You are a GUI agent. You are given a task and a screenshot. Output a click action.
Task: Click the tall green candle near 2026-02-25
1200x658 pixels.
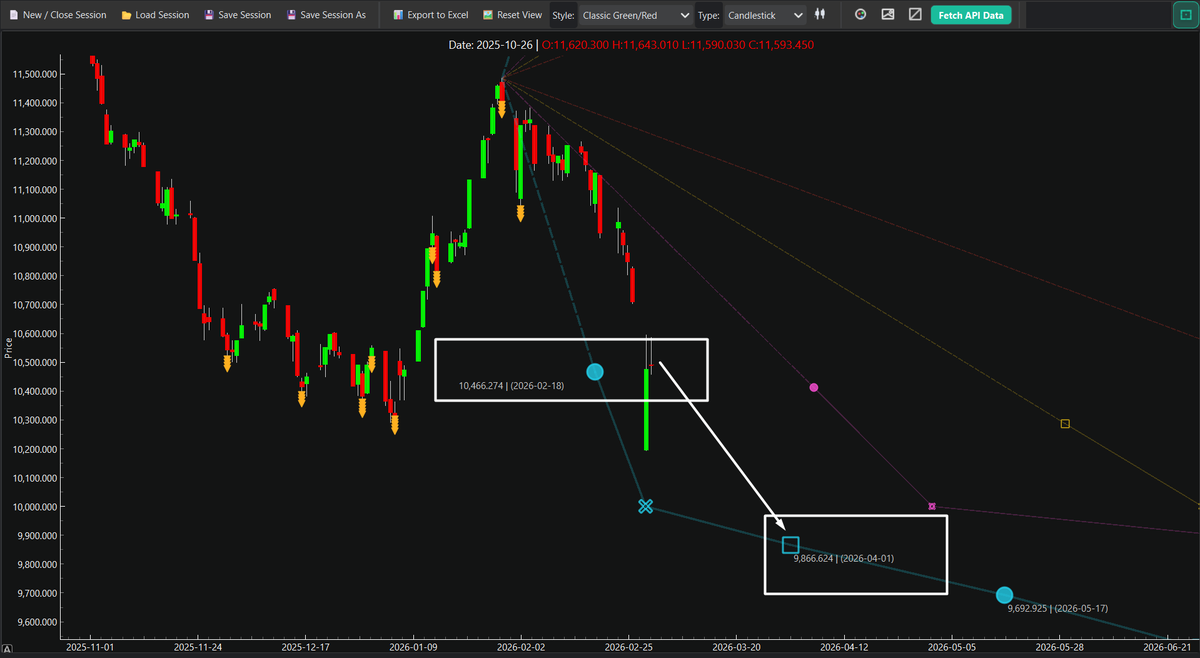point(647,410)
